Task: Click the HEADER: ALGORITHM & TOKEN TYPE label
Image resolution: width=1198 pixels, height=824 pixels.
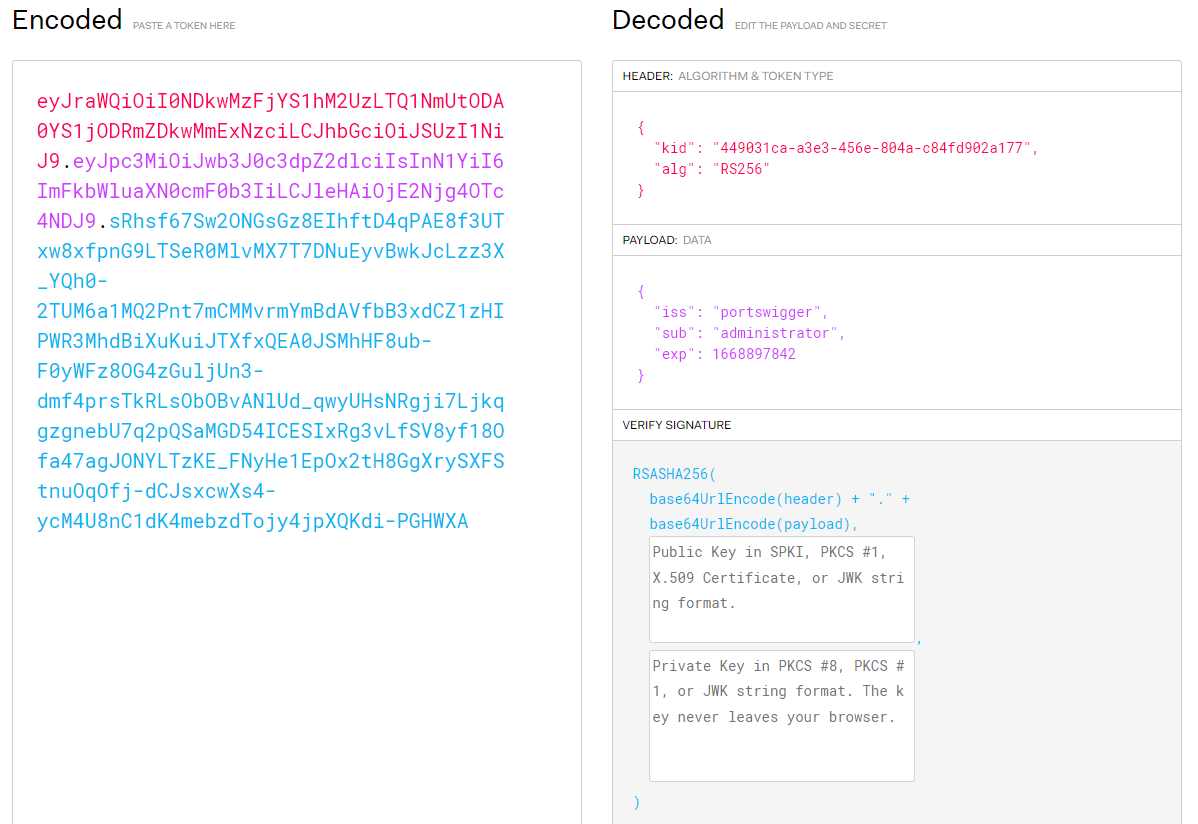Action: 727,76
